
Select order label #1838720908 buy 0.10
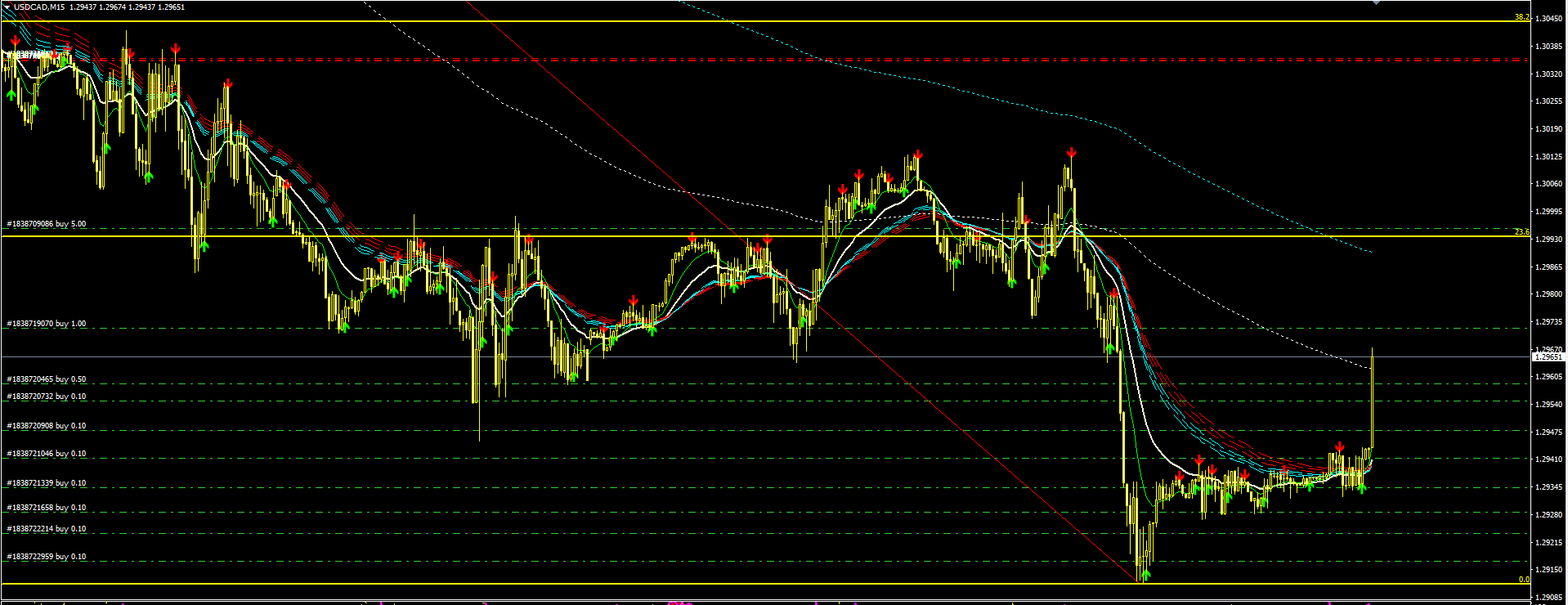47,426
